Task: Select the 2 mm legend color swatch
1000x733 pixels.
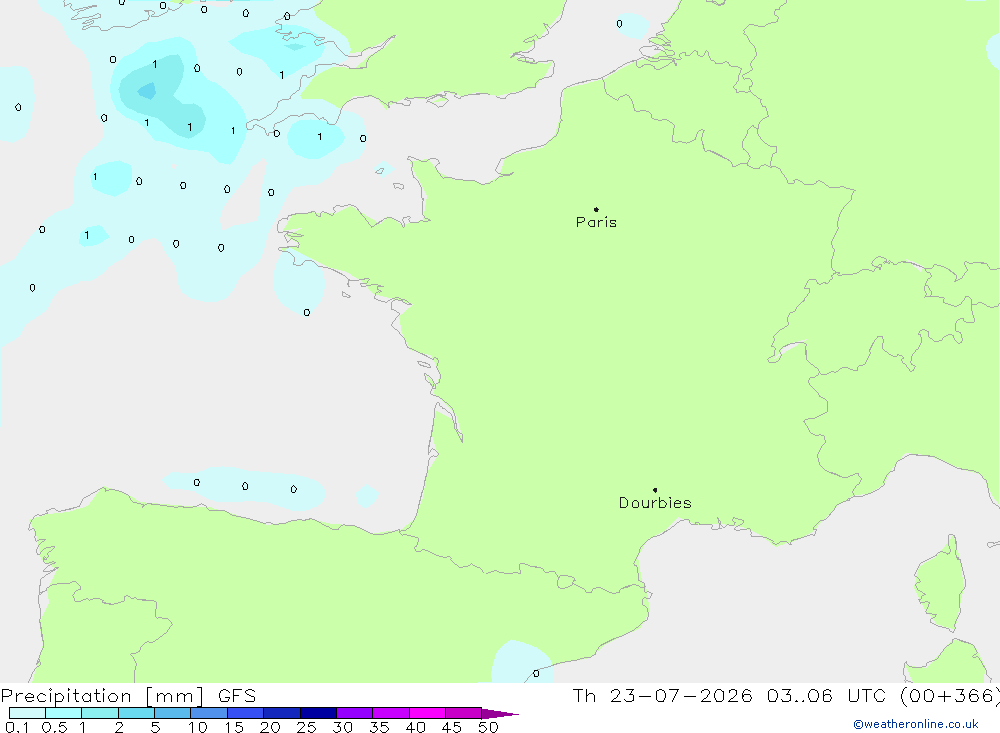Action: [136, 713]
